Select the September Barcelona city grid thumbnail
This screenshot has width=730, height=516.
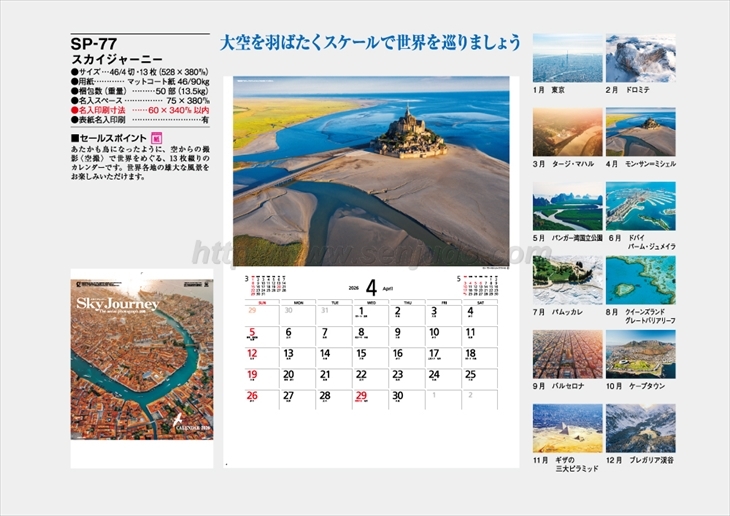click(567, 354)
